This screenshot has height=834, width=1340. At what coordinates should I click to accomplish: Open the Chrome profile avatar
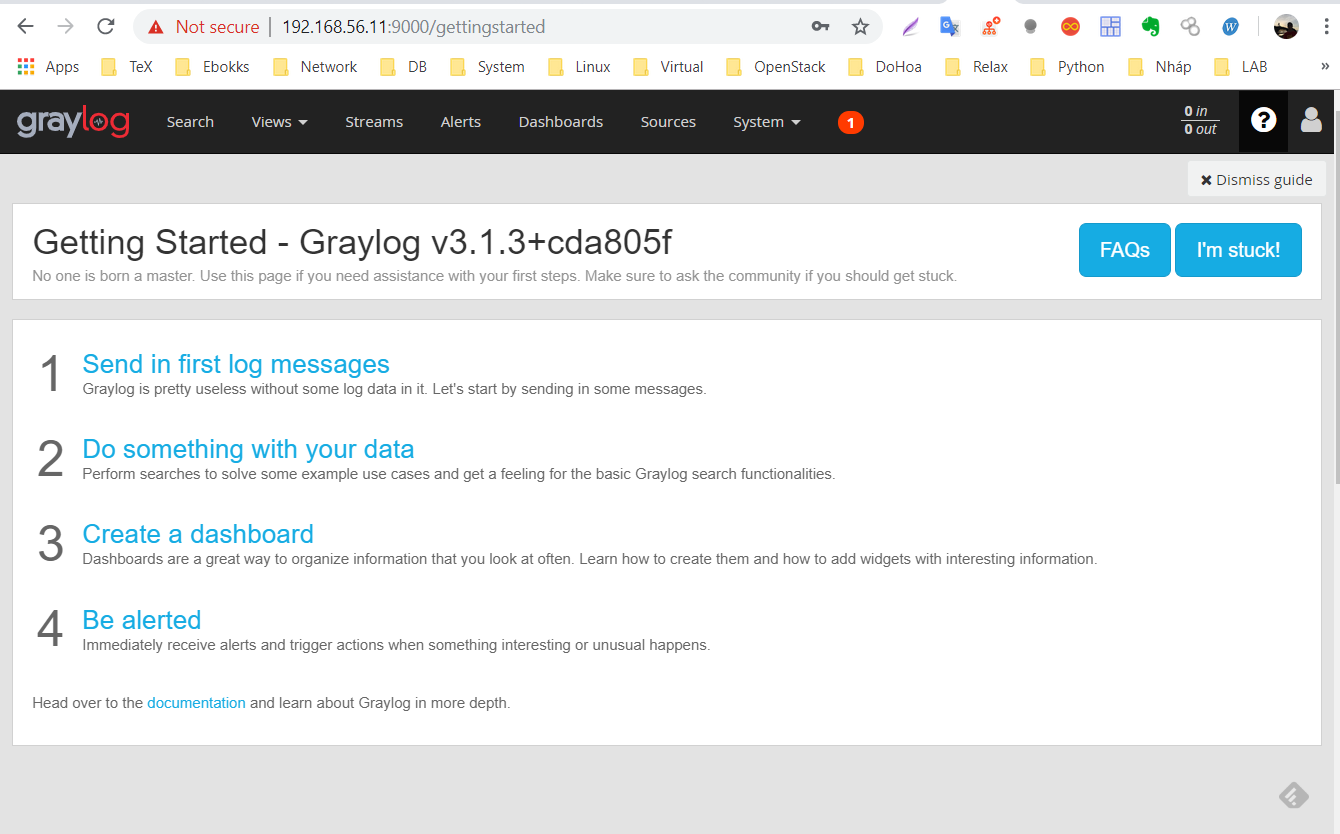(1286, 27)
